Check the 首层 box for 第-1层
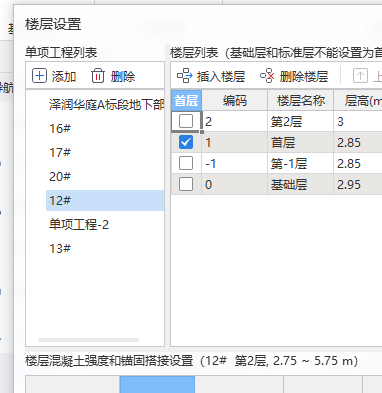This screenshot has height=393, width=382. pyautogui.click(x=186, y=163)
